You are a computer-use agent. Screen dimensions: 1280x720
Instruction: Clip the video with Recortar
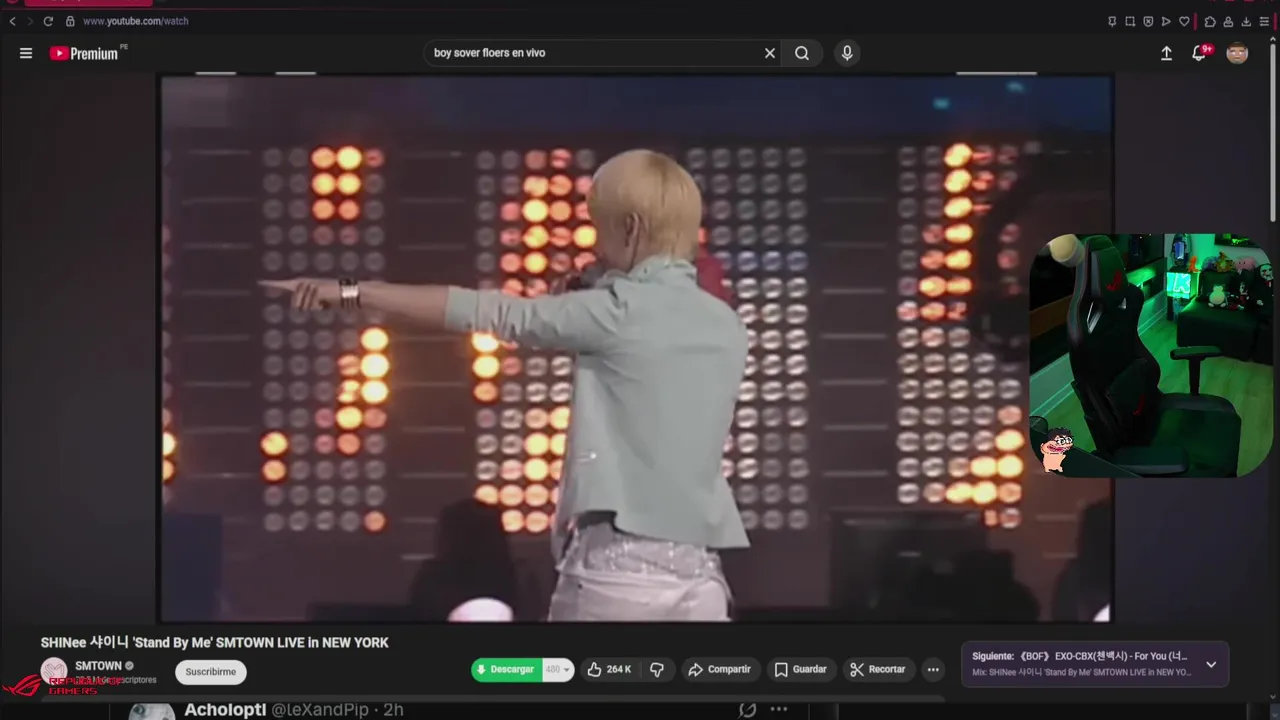click(x=878, y=669)
